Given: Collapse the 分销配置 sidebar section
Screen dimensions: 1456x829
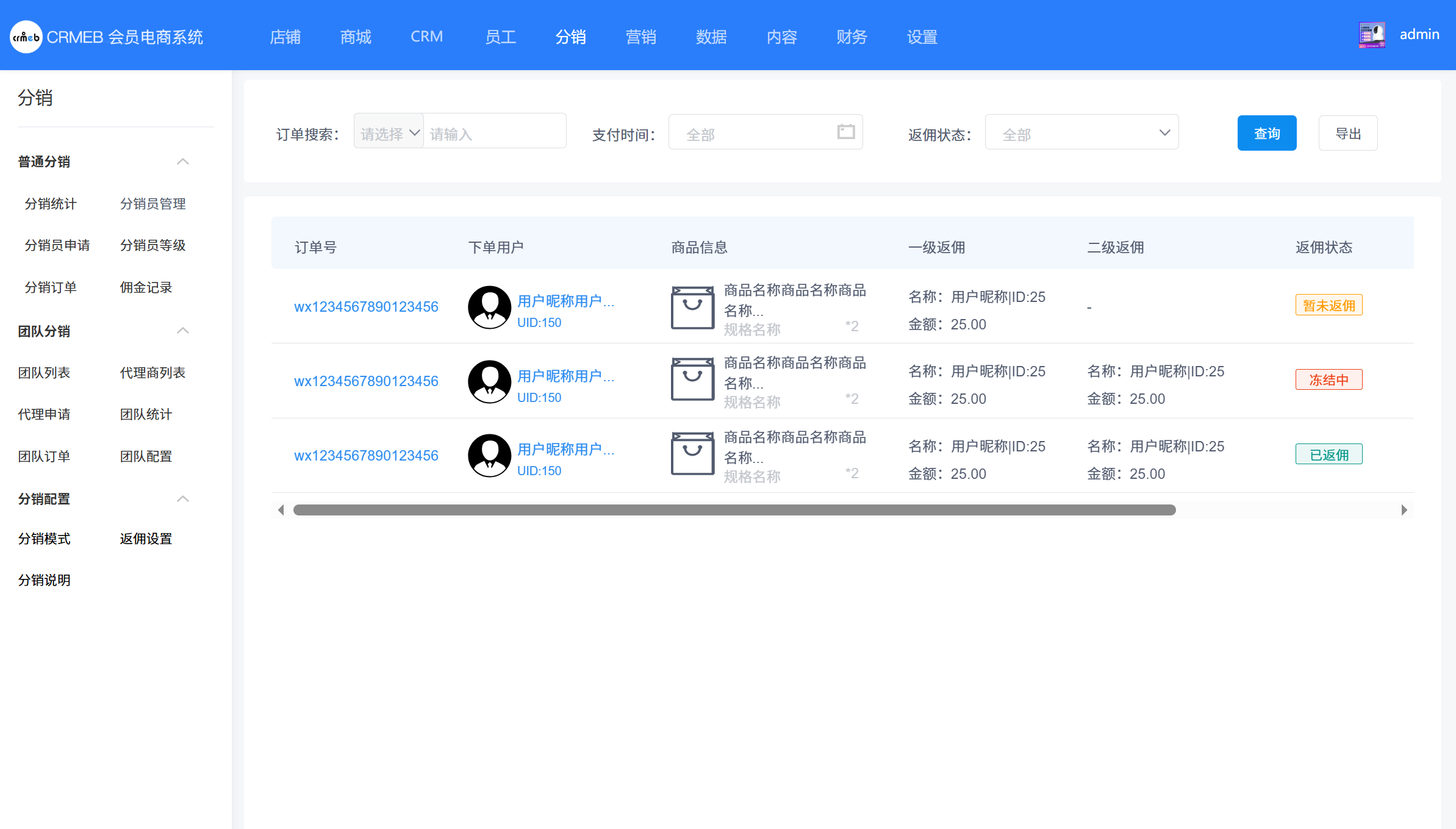Looking at the screenshot, I should pyautogui.click(x=182, y=499).
